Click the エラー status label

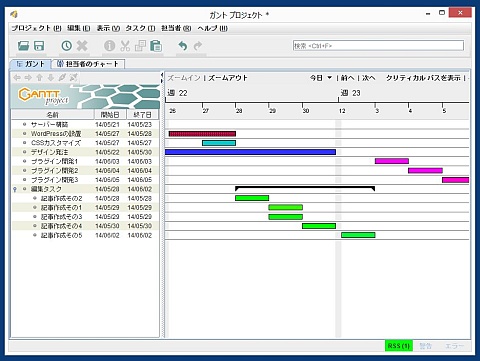point(454,346)
